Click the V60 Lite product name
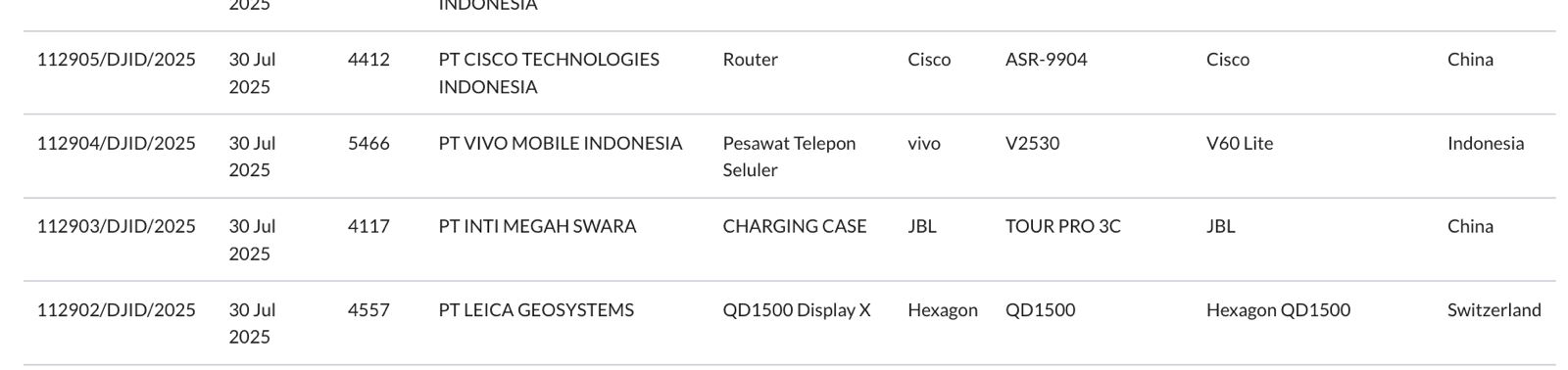 (1240, 143)
